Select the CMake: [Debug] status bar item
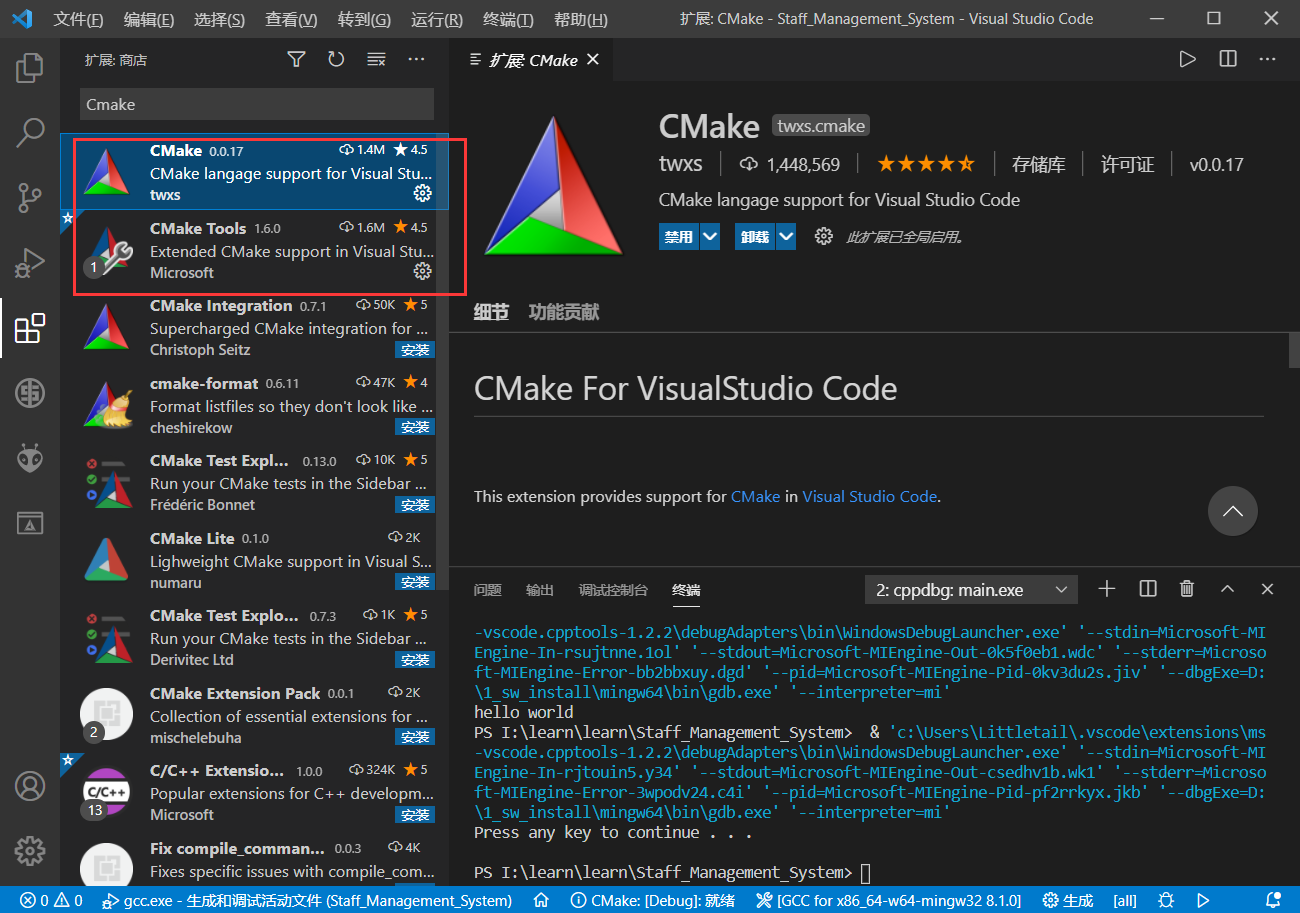 pyautogui.click(x=653, y=900)
